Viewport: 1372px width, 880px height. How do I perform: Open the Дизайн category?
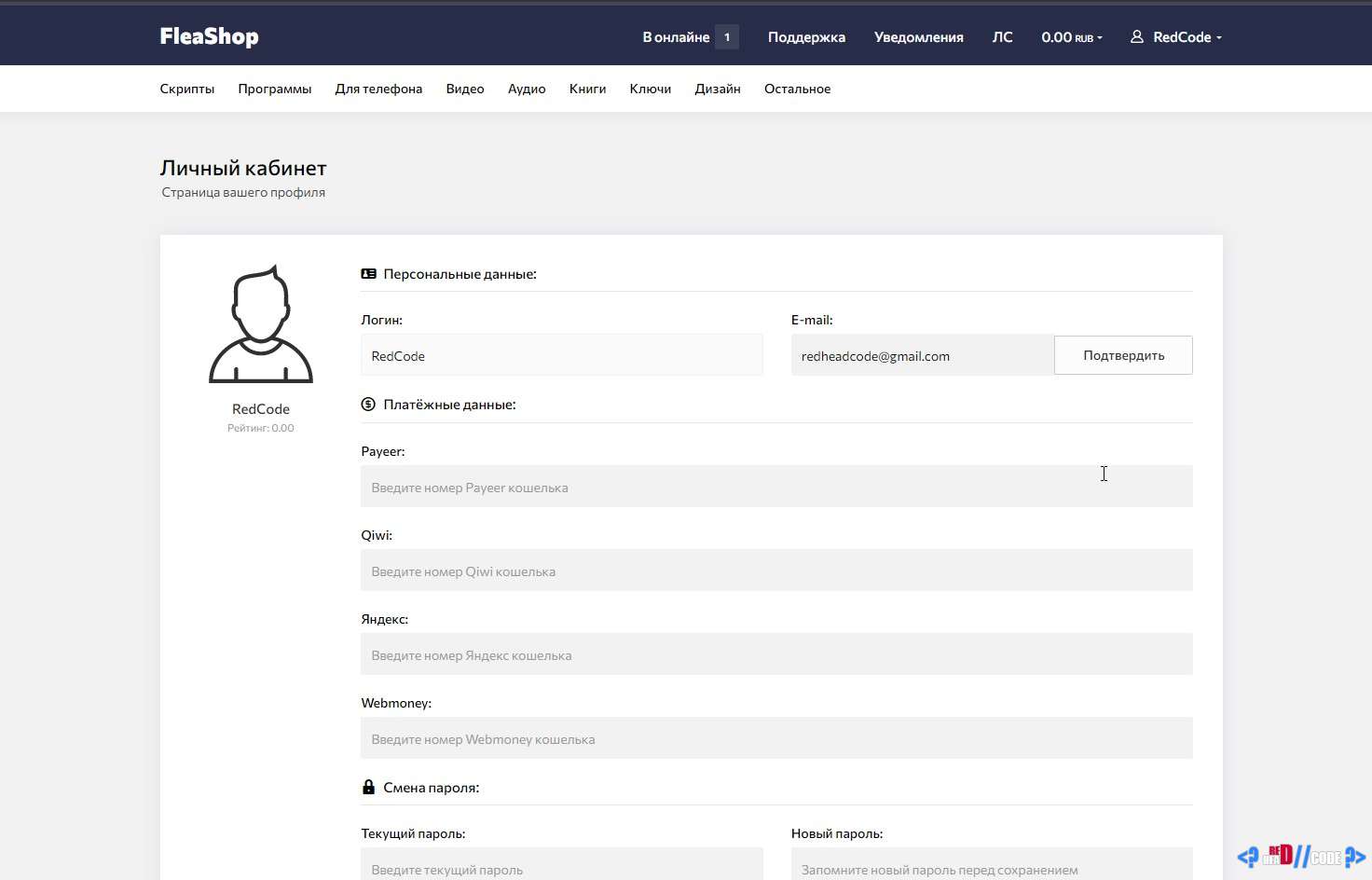718,89
